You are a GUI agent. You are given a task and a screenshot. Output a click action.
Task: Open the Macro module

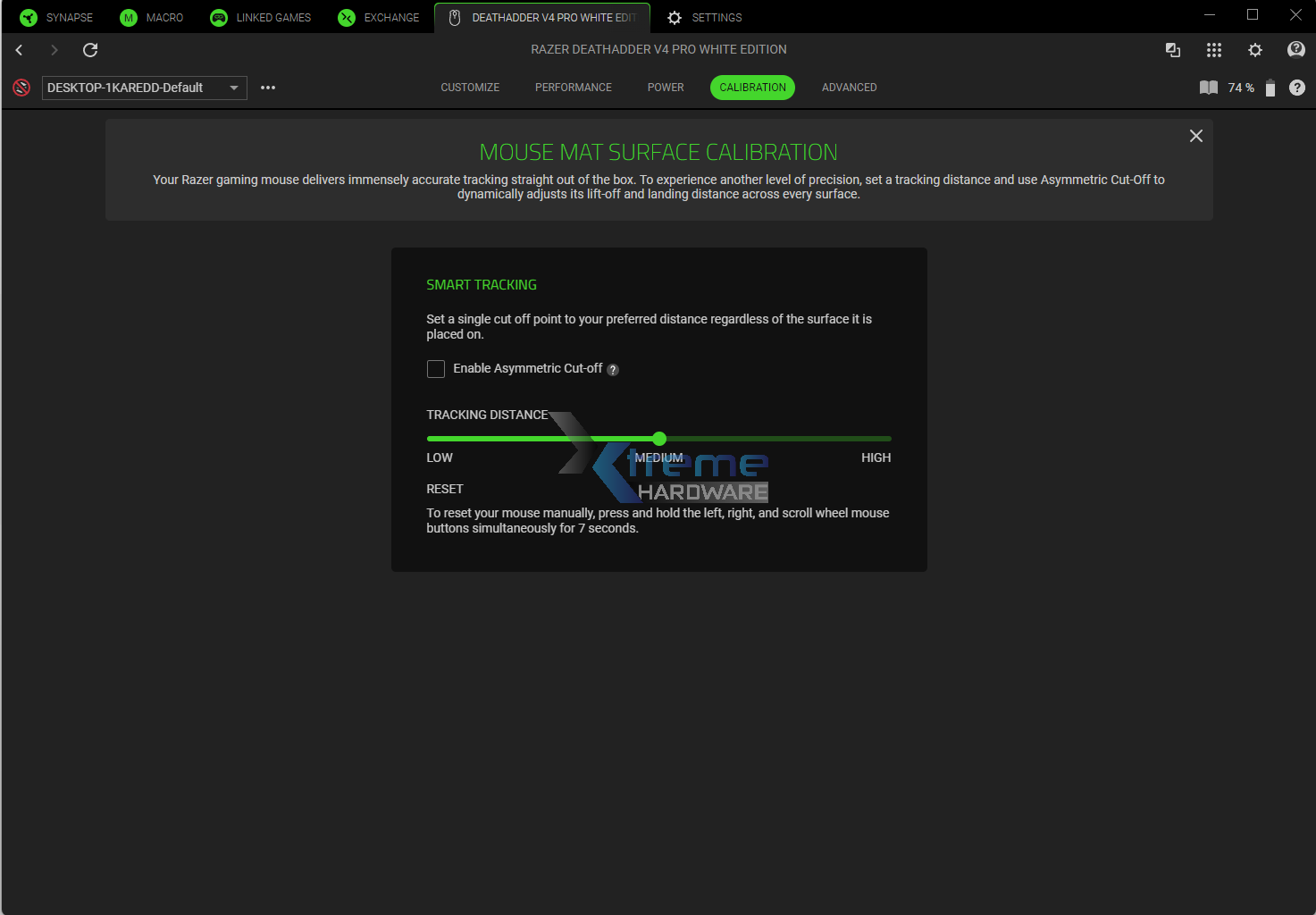(x=152, y=17)
